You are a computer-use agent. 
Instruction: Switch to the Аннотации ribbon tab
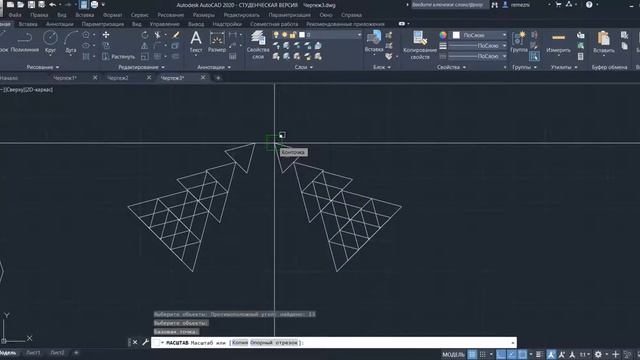(x=60, y=24)
